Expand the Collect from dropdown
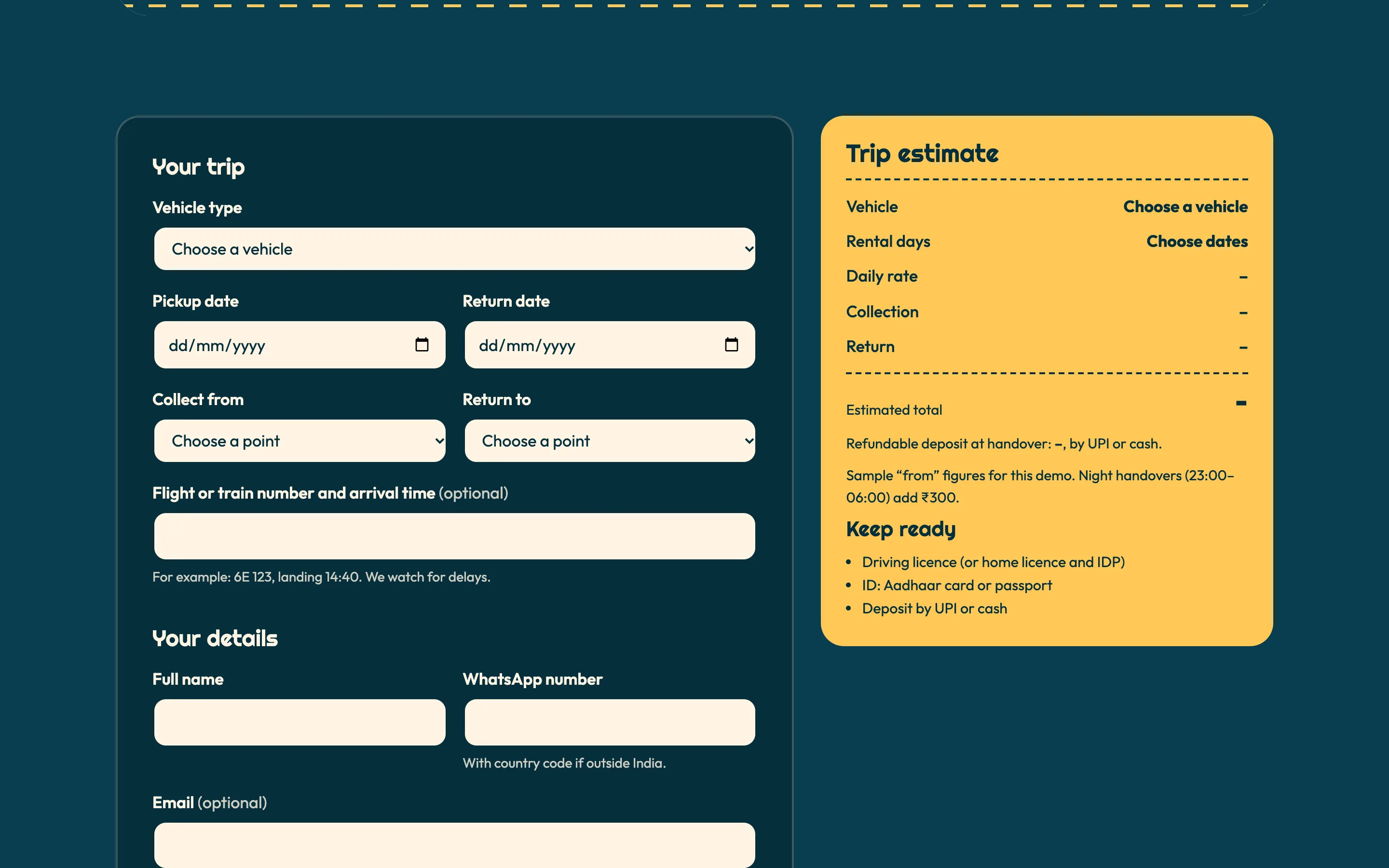Image resolution: width=1389 pixels, height=868 pixels. 300,441
